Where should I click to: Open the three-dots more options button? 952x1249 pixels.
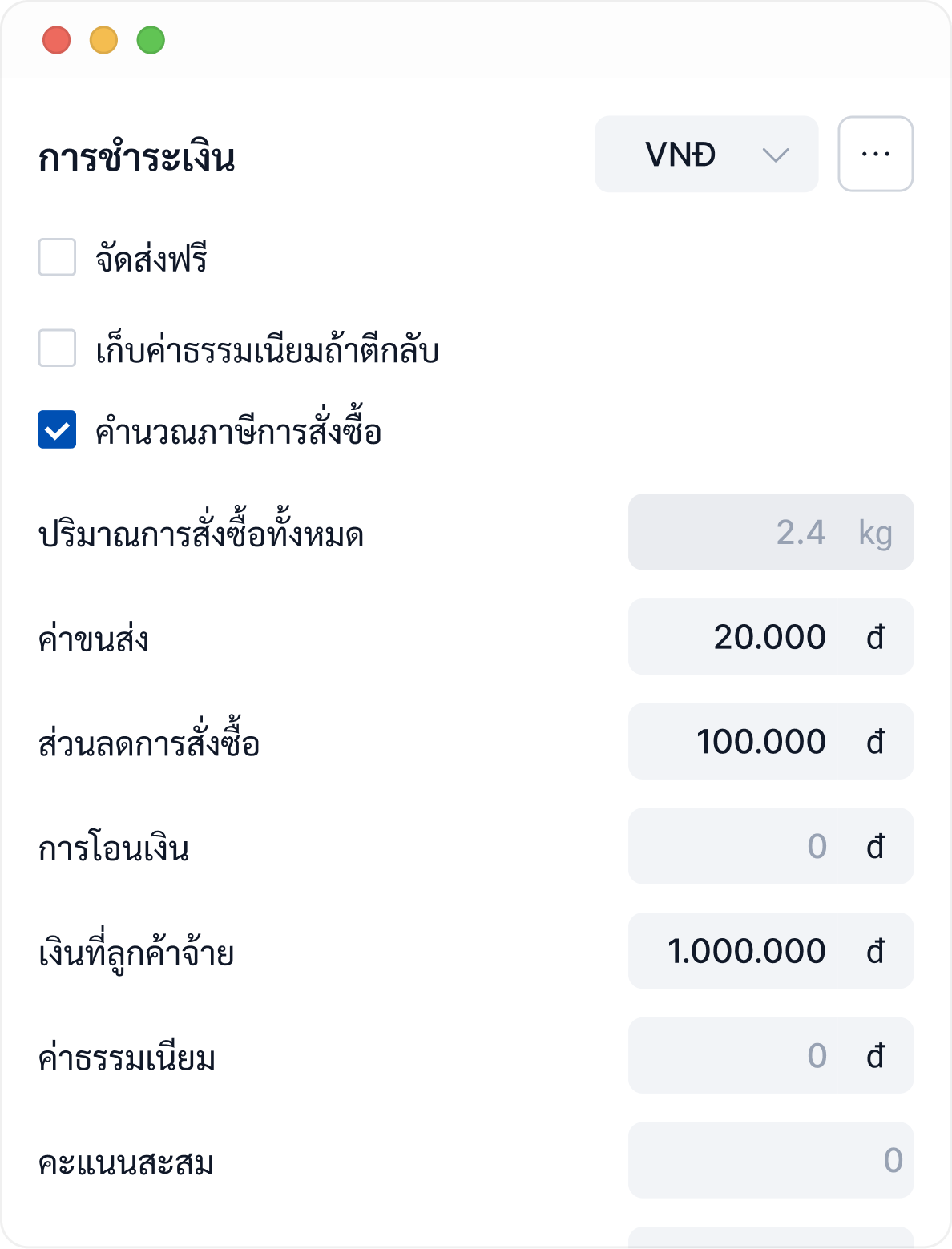875,154
